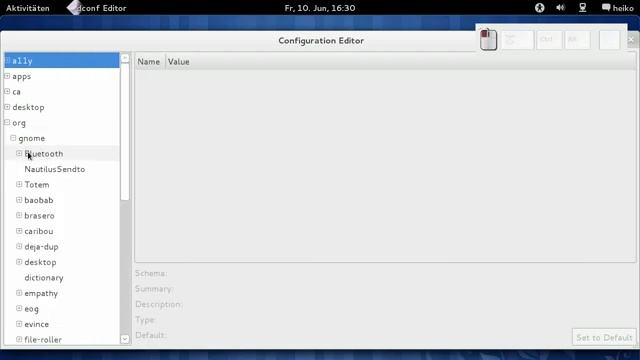Image resolution: width=640 pixels, height=360 pixels.
Task: Click the Name column header
Action: click(x=150, y=62)
